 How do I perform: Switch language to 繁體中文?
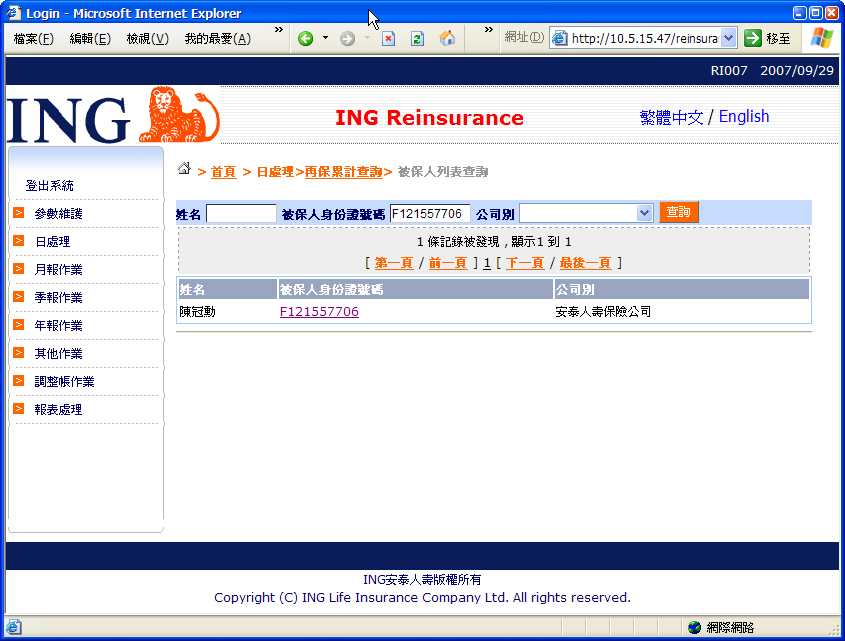[x=671, y=117]
